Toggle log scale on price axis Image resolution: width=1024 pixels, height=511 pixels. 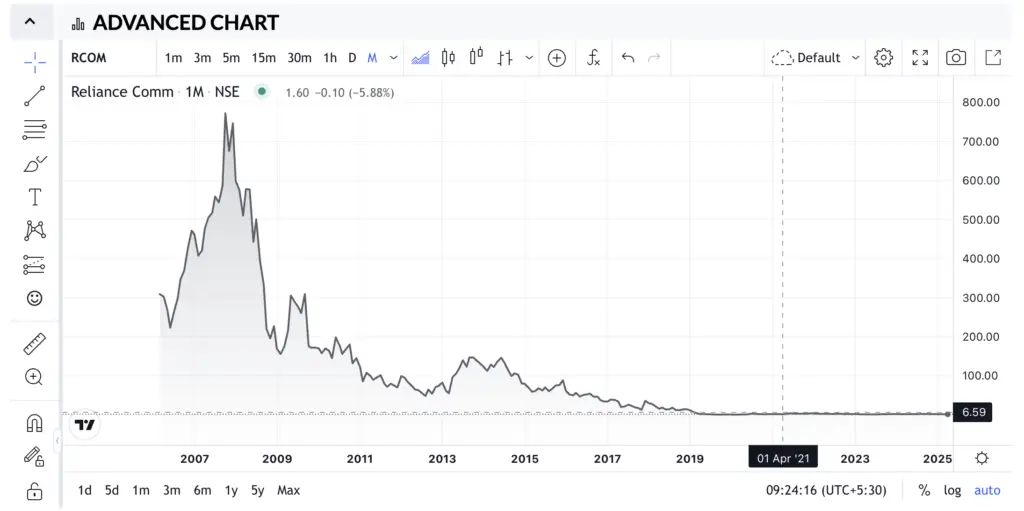952,490
